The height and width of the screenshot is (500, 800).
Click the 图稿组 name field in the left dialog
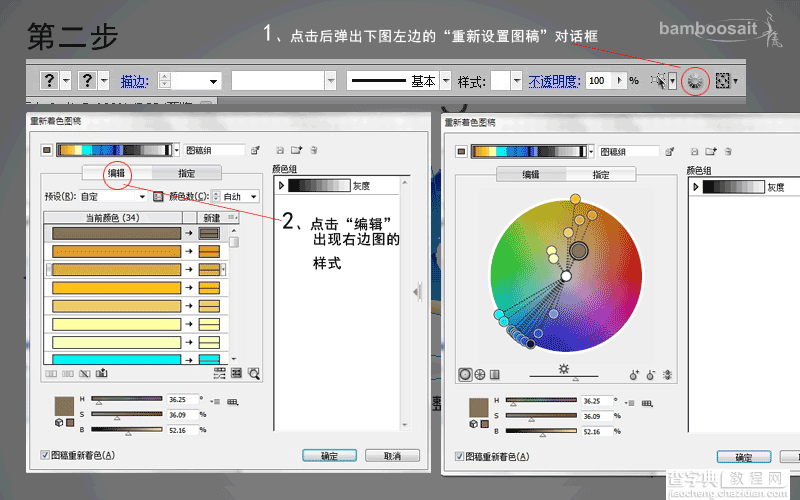214,150
